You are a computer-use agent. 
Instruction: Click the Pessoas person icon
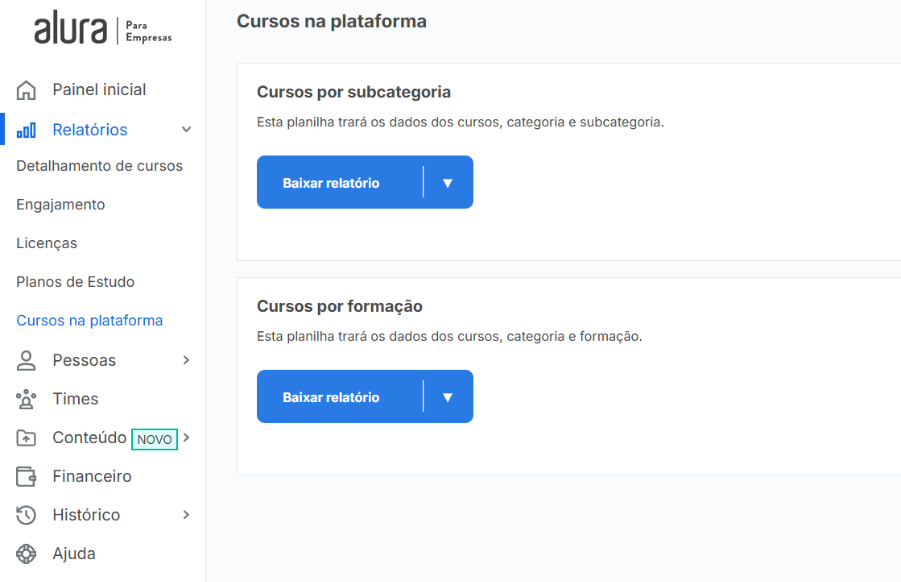(x=26, y=361)
